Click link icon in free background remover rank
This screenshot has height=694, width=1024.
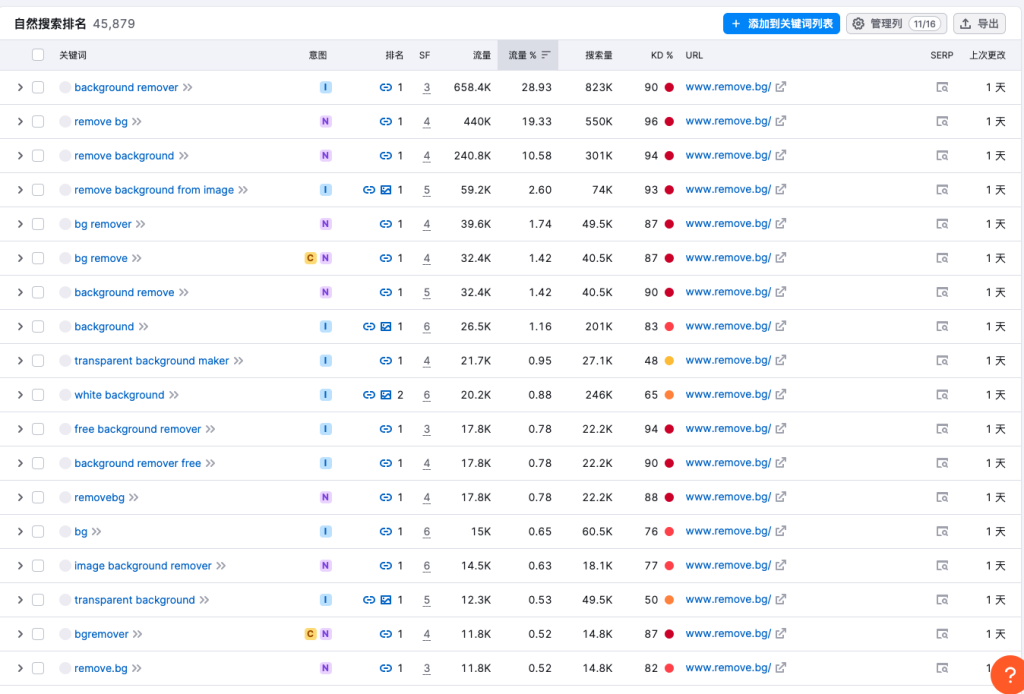[386, 429]
